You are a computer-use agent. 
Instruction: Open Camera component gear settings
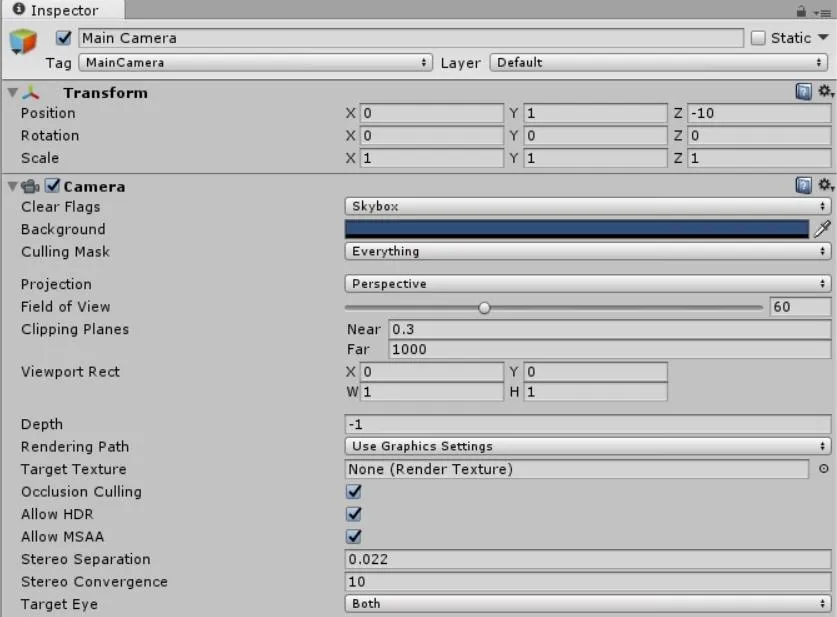(826, 185)
